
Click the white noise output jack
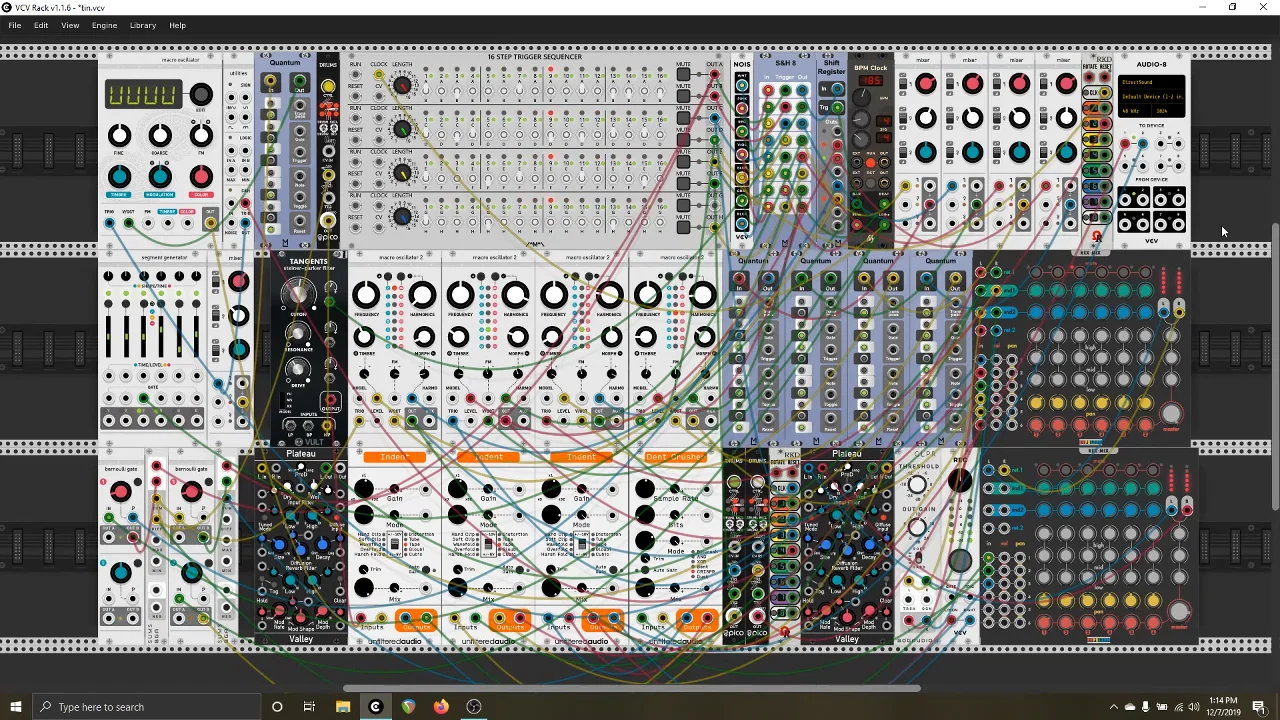(x=742, y=86)
